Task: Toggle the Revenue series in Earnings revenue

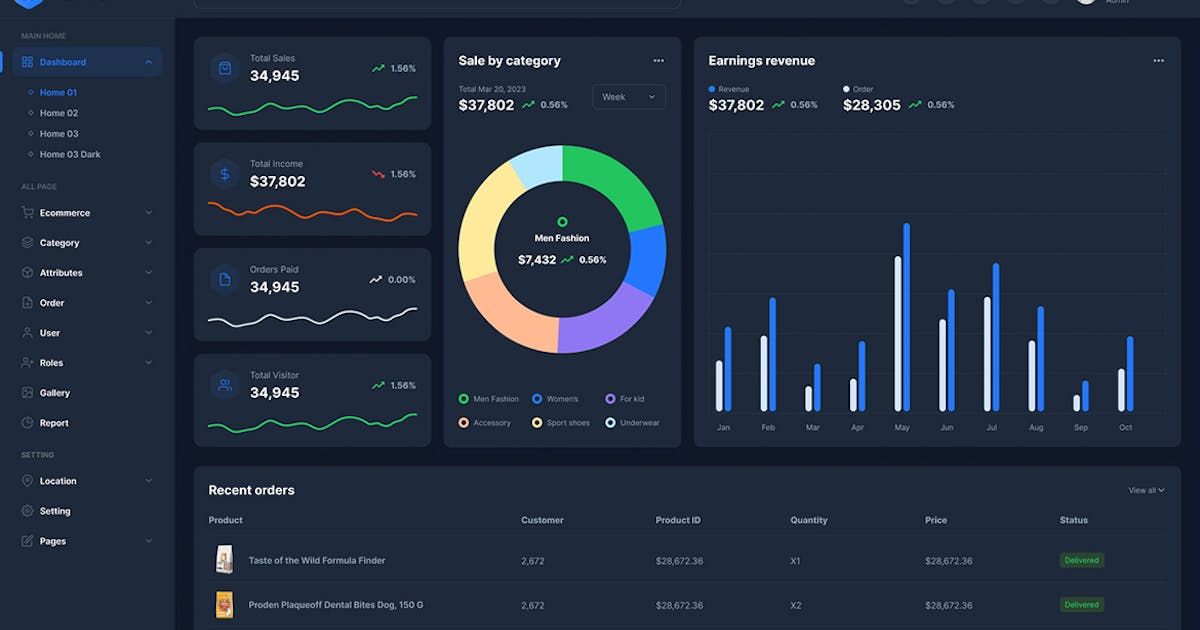Action: click(x=710, y=88)
